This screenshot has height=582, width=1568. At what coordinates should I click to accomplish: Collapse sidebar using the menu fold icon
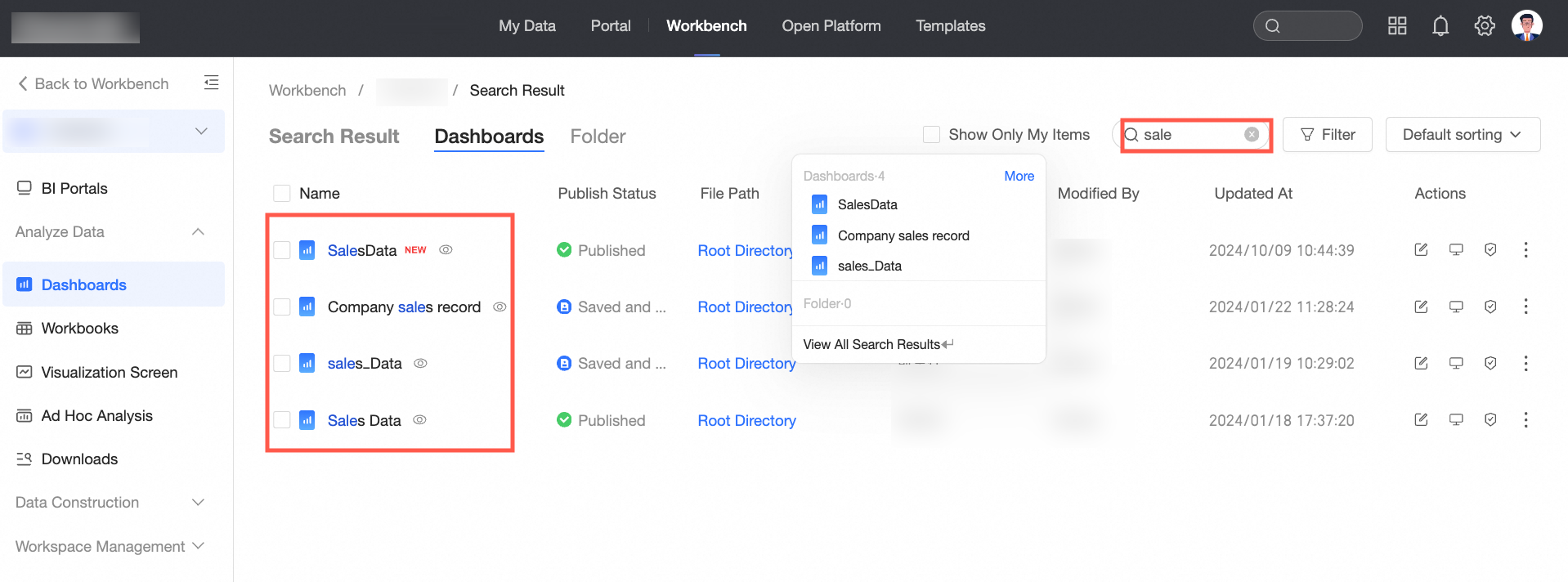click(x=211, y=83)
